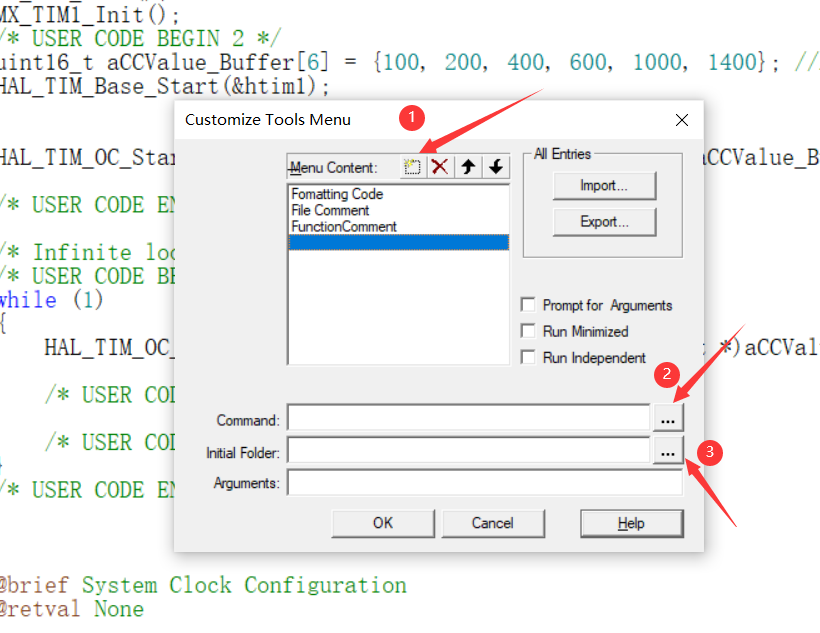Enable Prompt for Arguments checkbox
The width and height of the screenshot is (820, 633).
528,304
